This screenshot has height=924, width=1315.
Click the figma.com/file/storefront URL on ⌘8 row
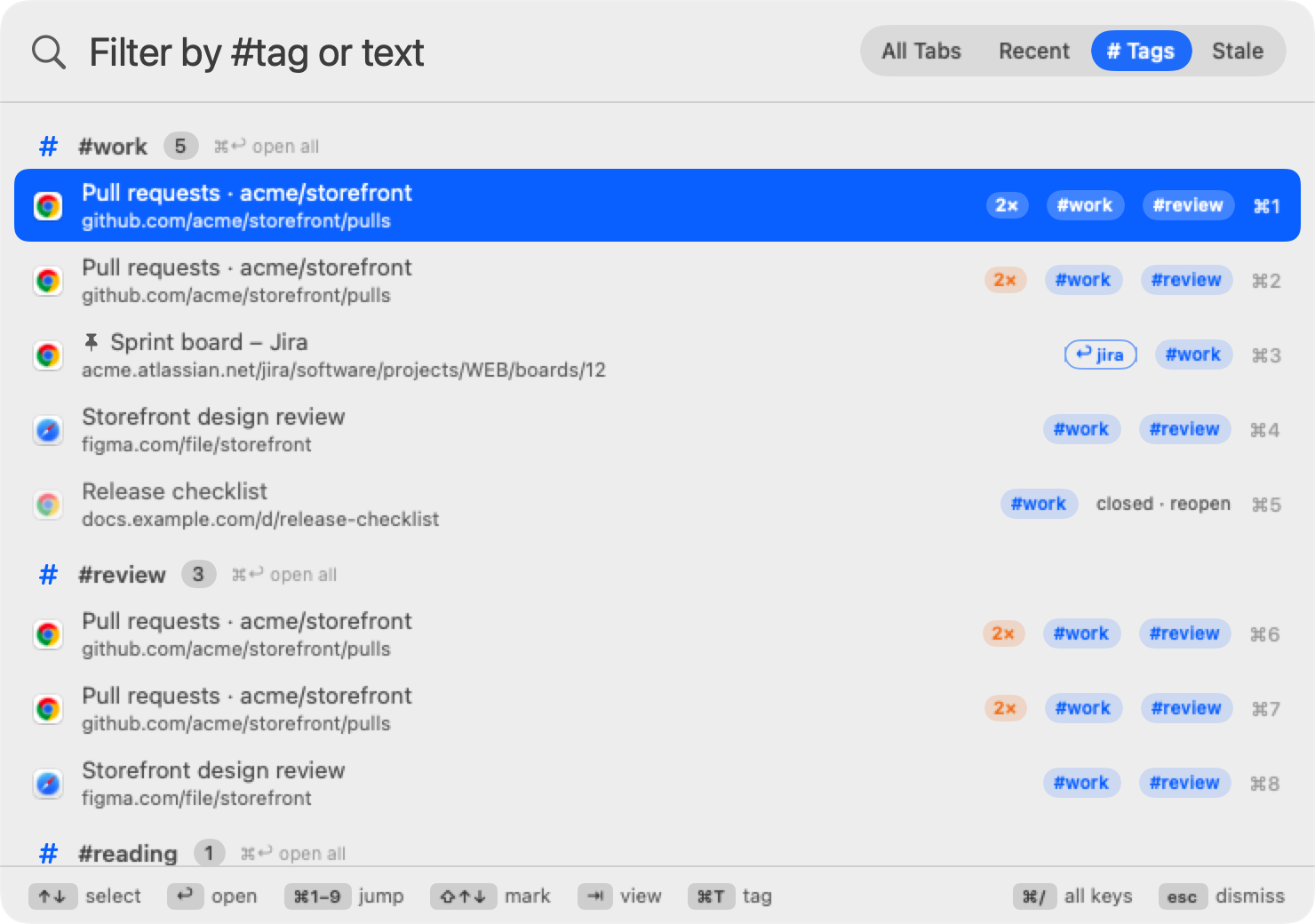[196, 798]
